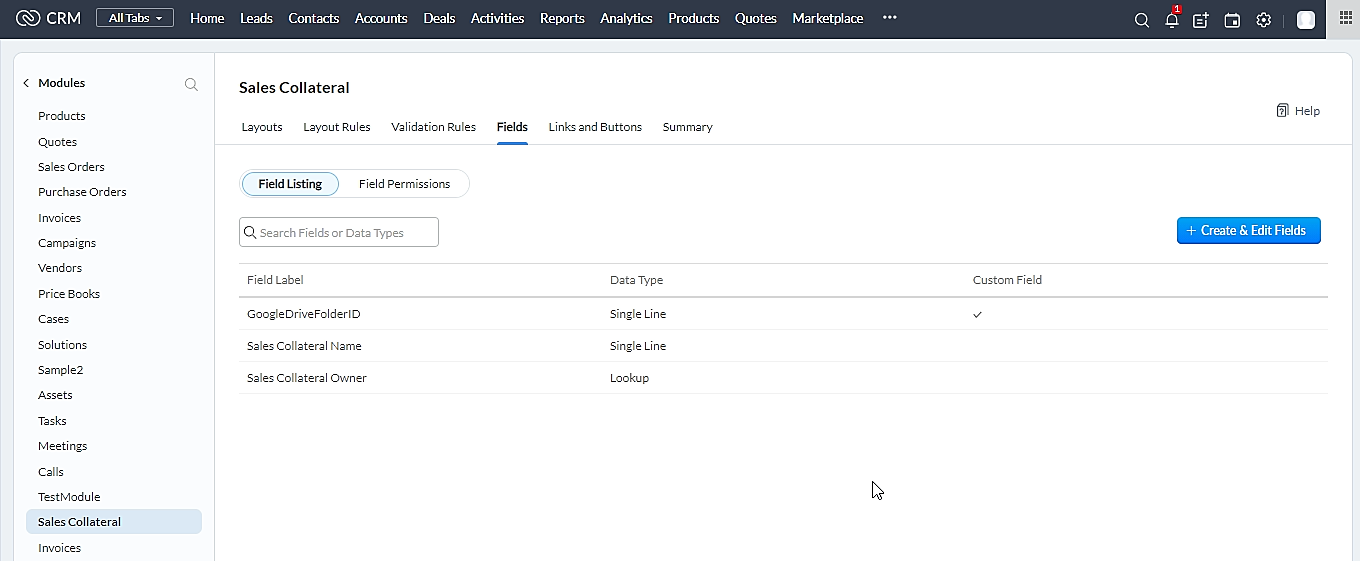Expand the more tabs ellipsis menu
This screenshot has width=1360, height=561.
point(889,18)
